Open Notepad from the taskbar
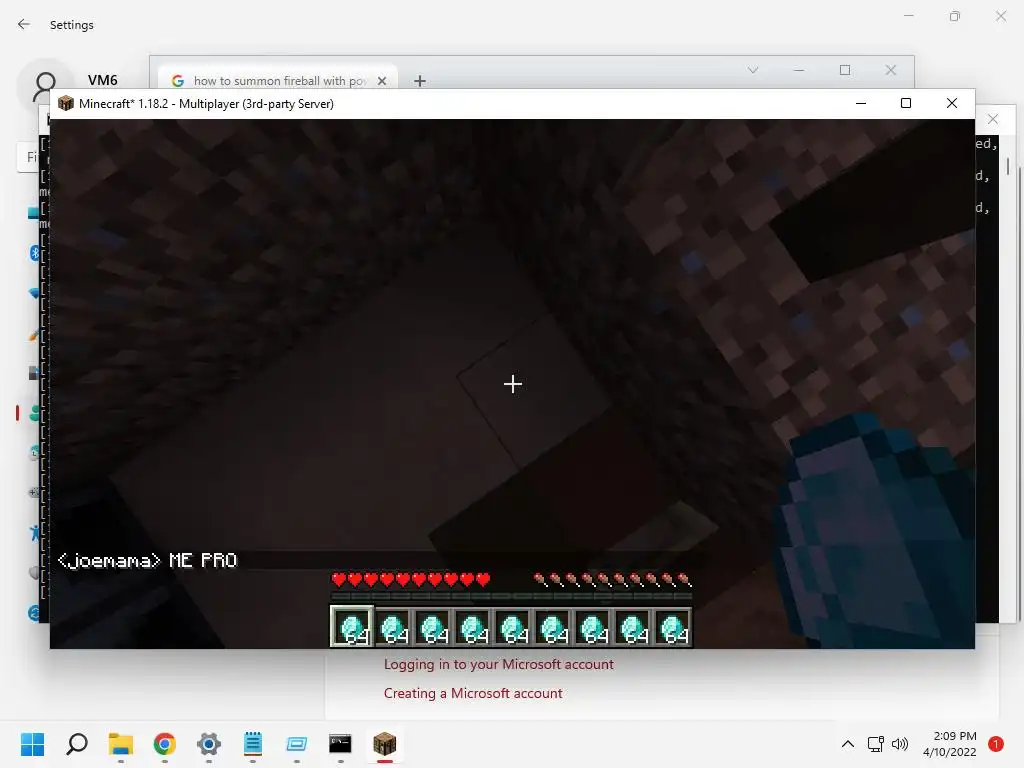The width and height of the screenshot is (1024, 768). pyautogui.click(x=253, y=744)
